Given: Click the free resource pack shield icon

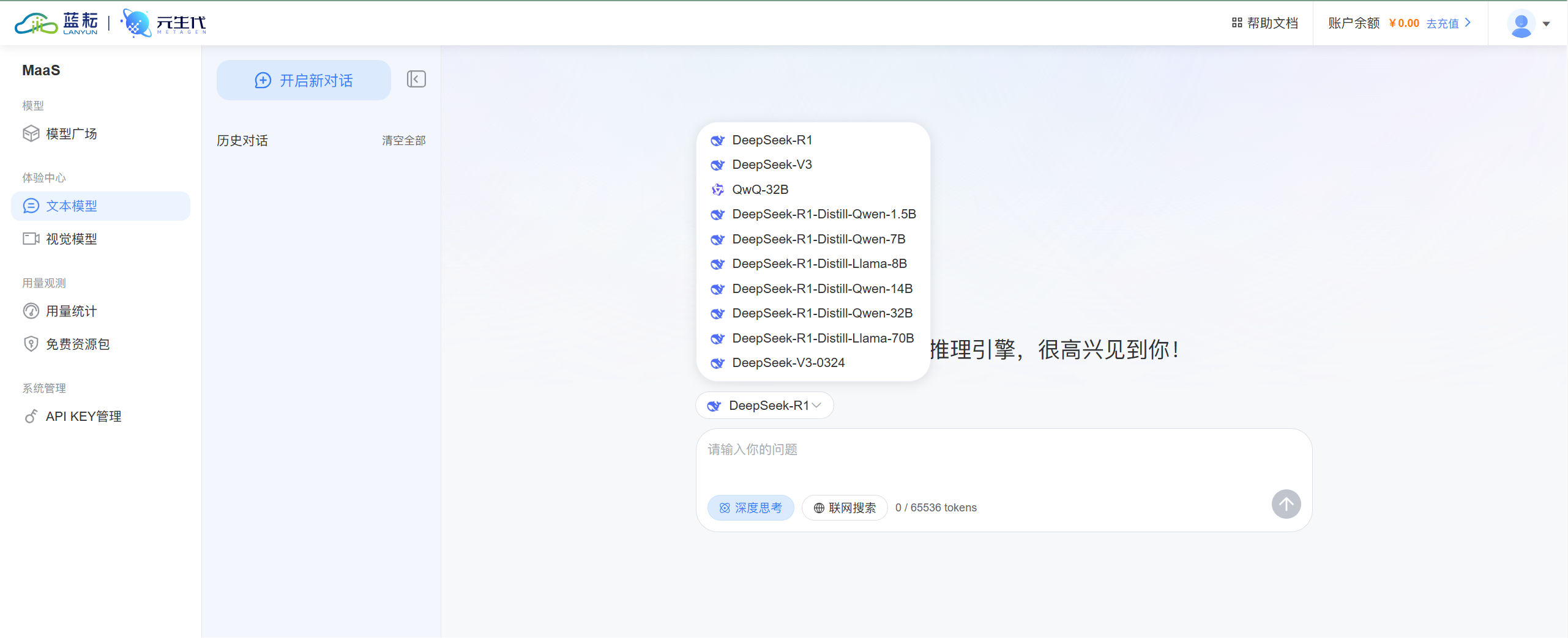Looking at the screenshot, I should coord(31,344).
